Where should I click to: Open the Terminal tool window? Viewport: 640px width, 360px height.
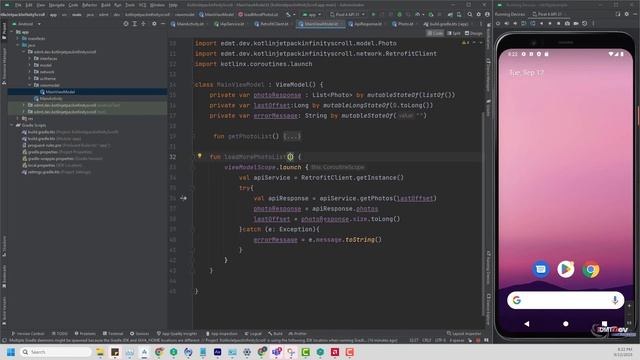coord(113,333)
